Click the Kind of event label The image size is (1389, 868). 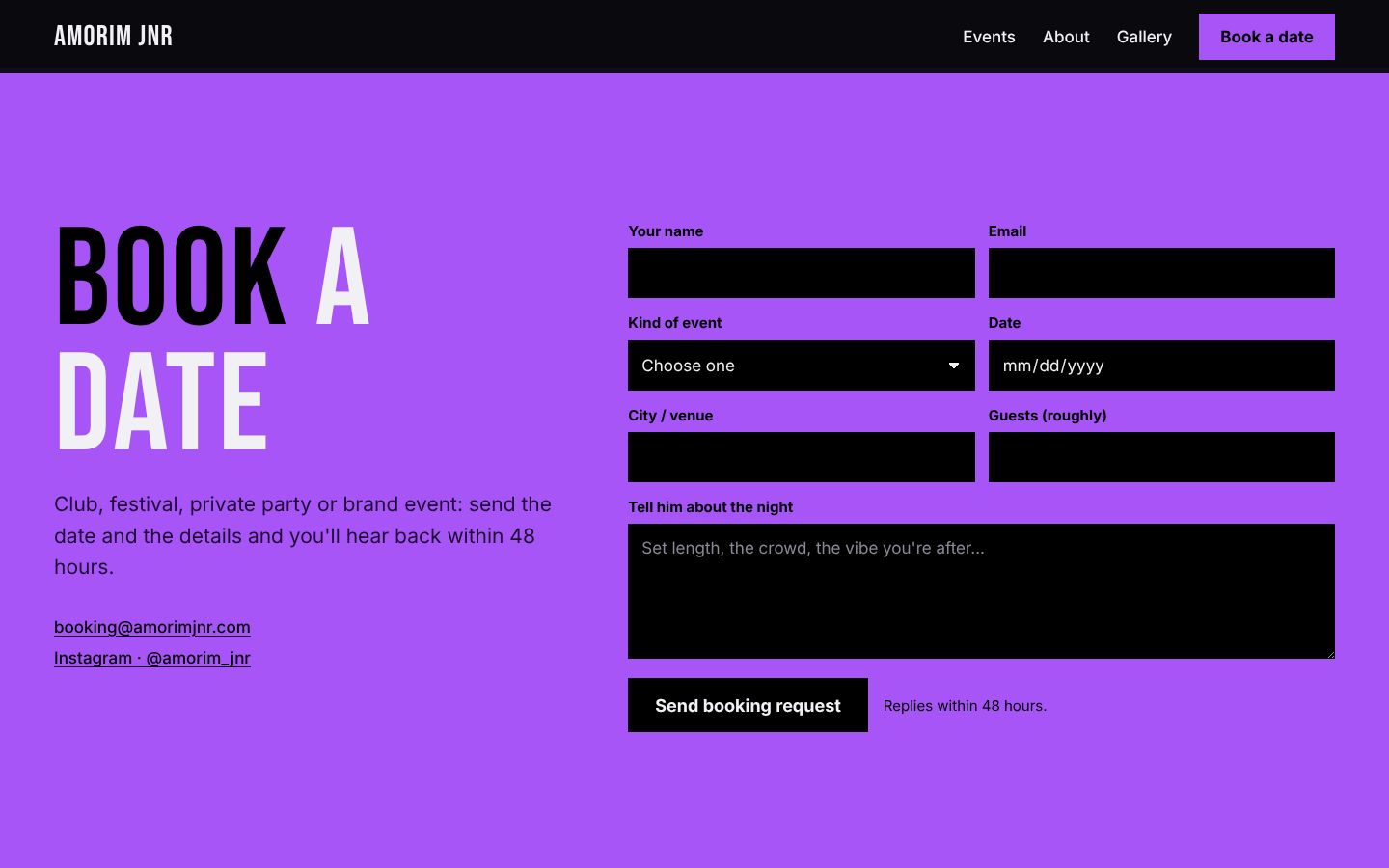[674, 323]
